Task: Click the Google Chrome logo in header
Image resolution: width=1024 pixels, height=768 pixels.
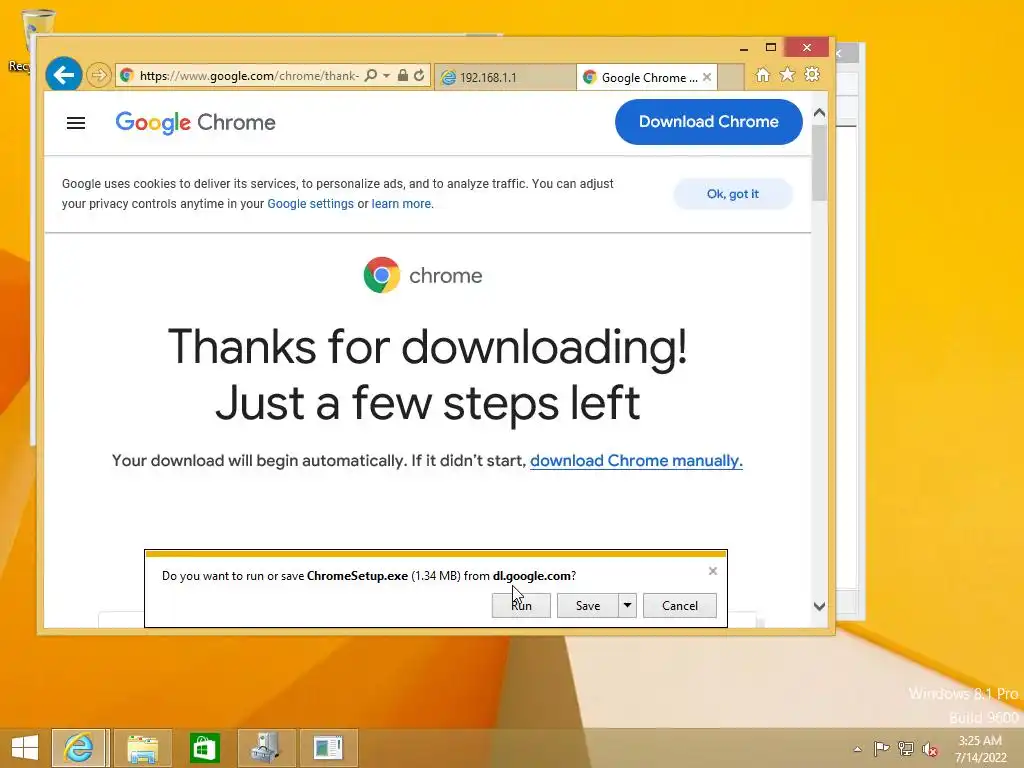Action: click(195, 122)
